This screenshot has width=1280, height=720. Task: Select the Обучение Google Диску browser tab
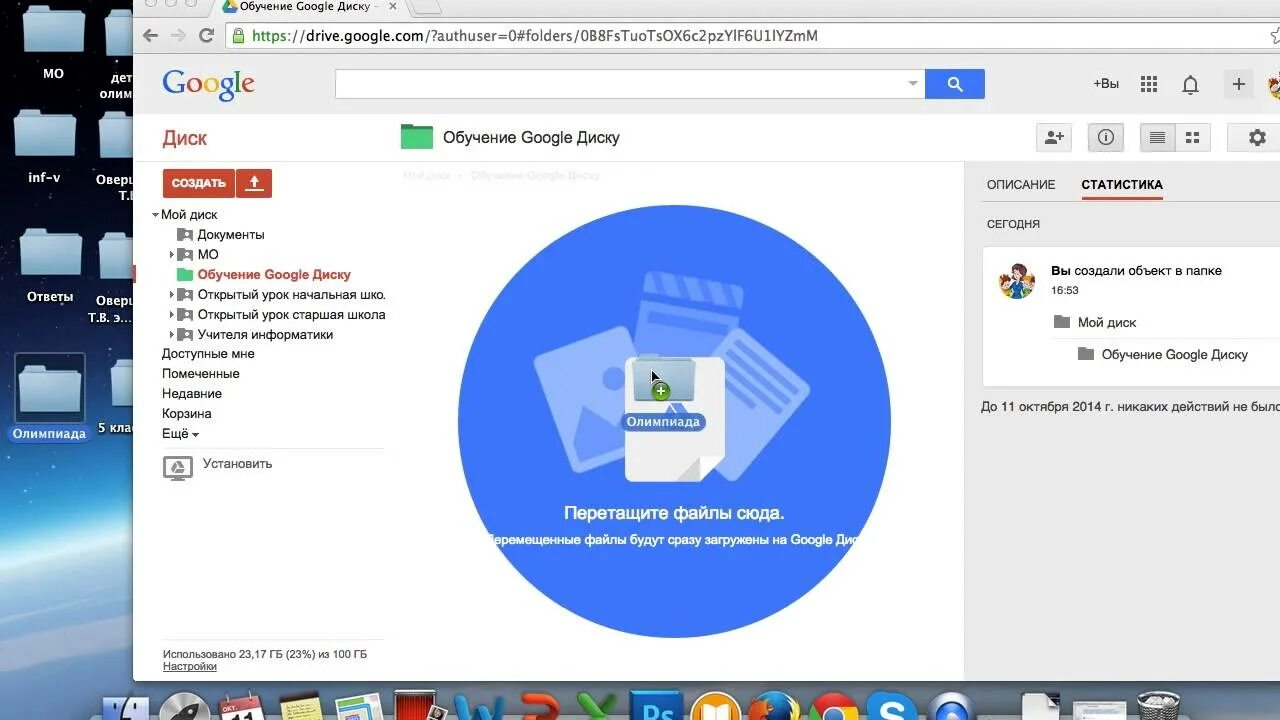click(x=306, y=7)
